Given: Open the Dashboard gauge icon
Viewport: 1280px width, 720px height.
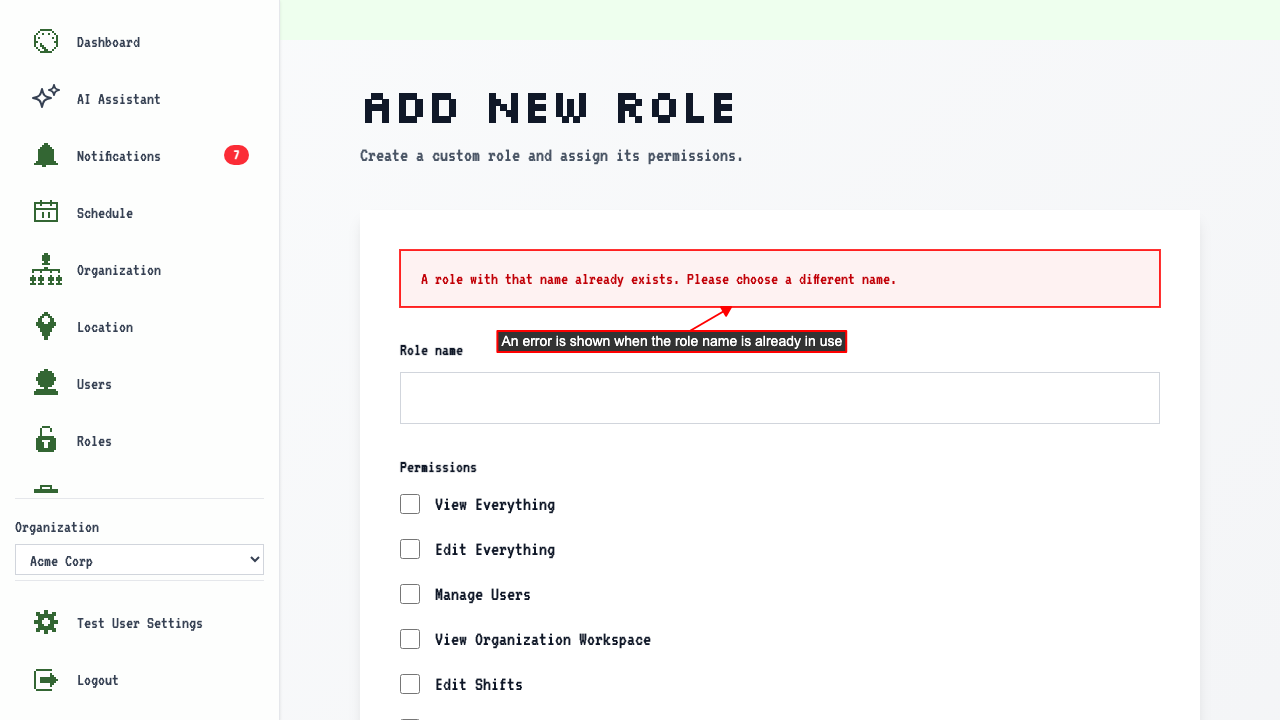Looking at the screenshot, I should 46,41.
